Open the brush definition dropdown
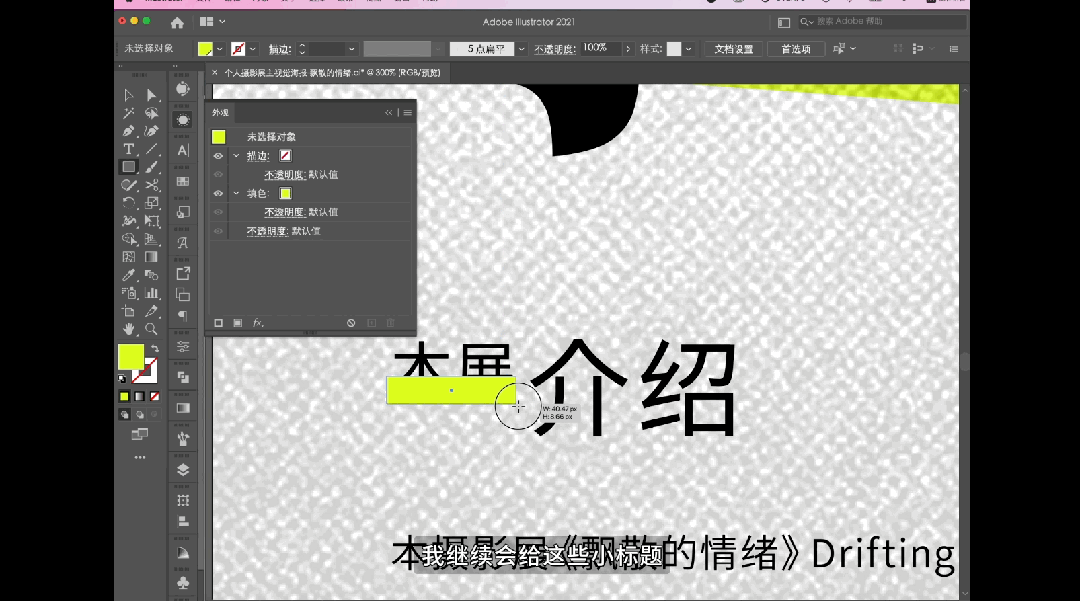 pyautogui.click(x=521, y=49)
